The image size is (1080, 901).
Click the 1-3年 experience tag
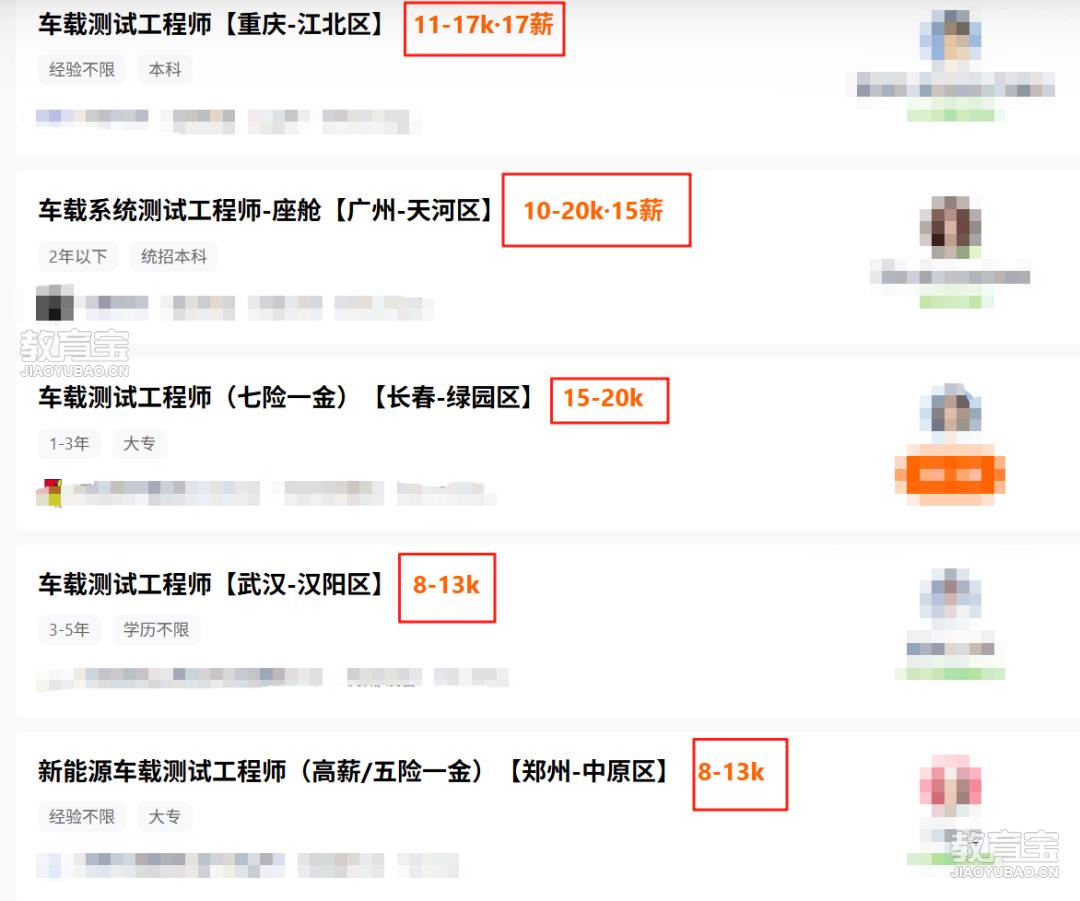70,443
